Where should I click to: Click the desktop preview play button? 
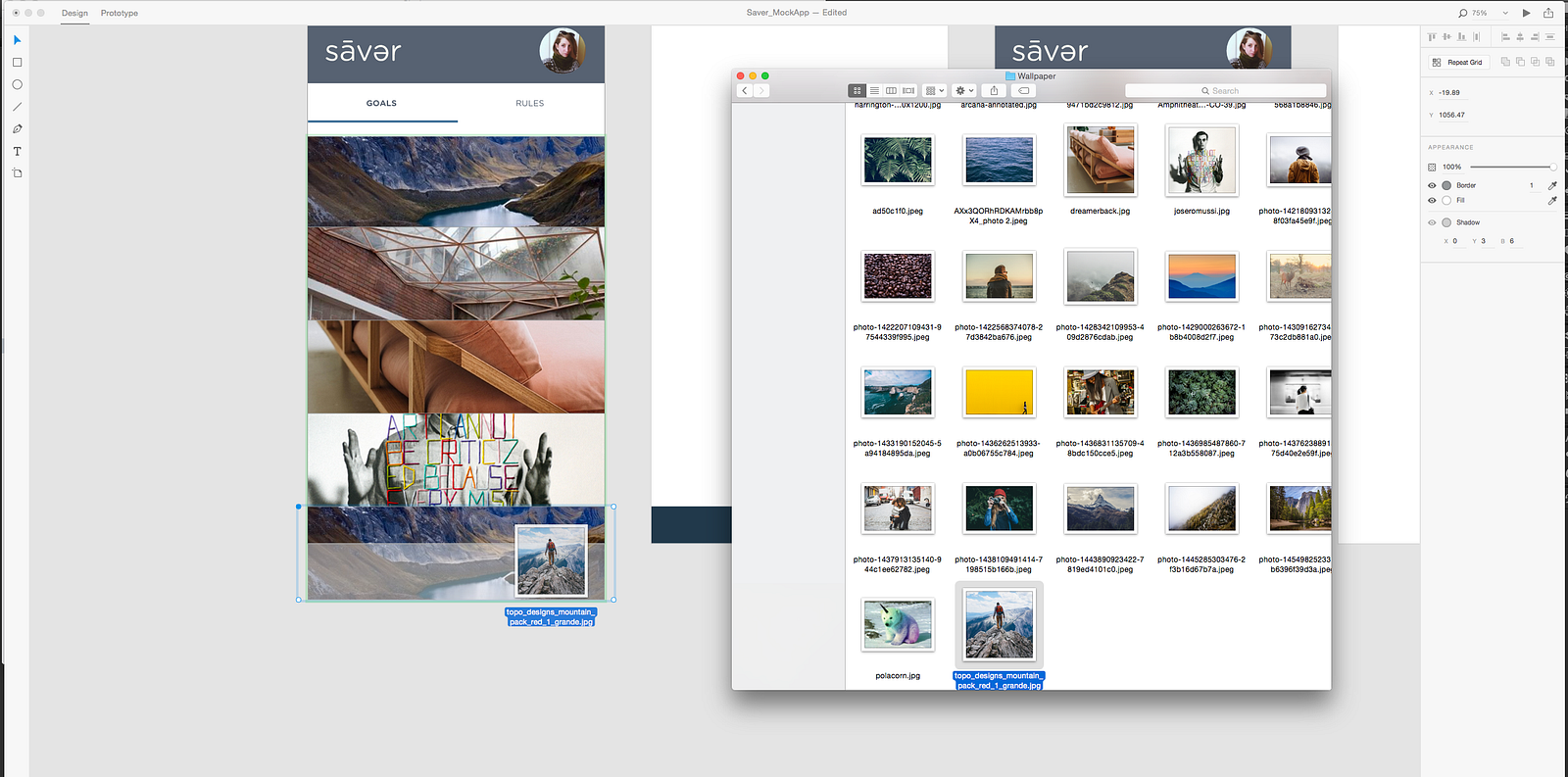(1526, 13)
